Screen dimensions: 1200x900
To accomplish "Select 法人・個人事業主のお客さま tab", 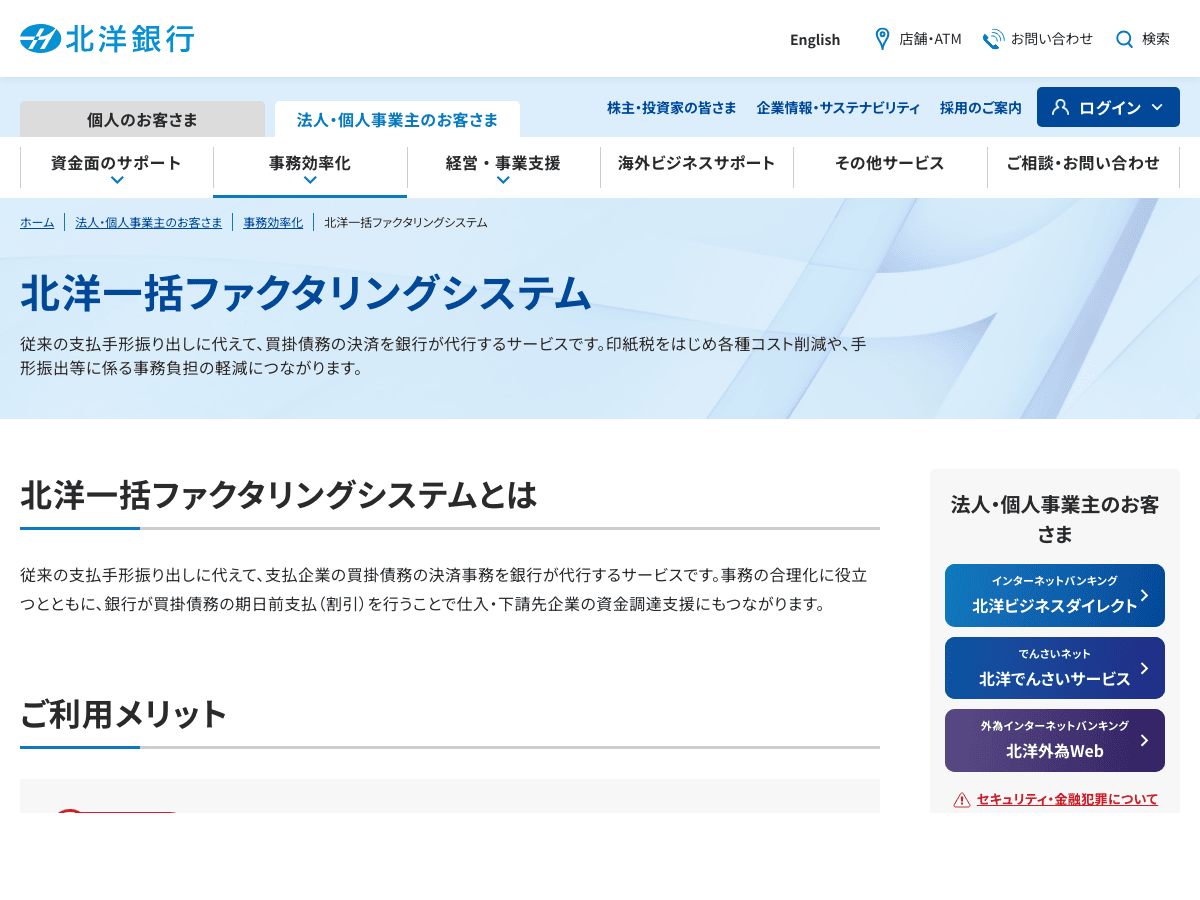I will coord(397,119).
